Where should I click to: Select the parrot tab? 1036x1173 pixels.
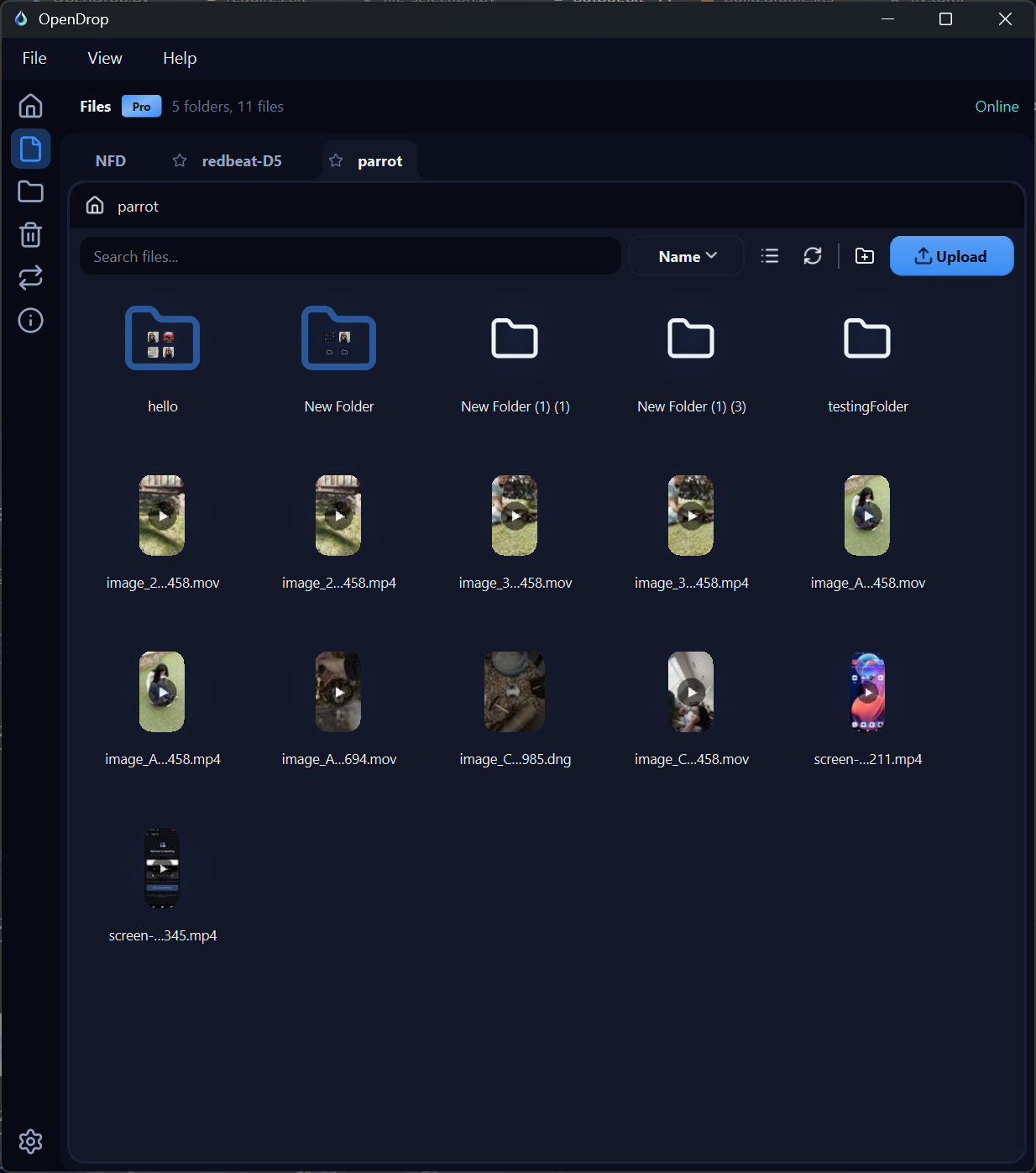[x=369, y=160]
